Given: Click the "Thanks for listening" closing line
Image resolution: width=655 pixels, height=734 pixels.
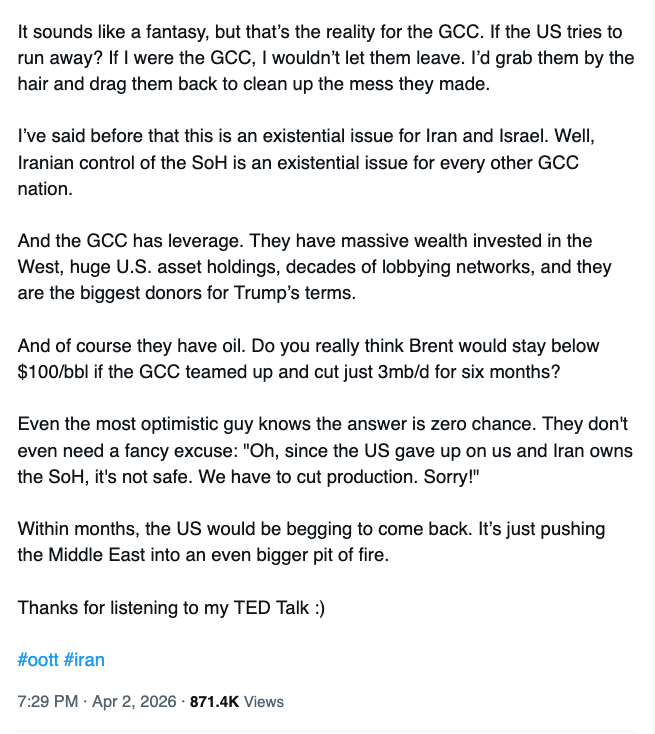Looking at the screenshot, I should (x=171, y=607).
